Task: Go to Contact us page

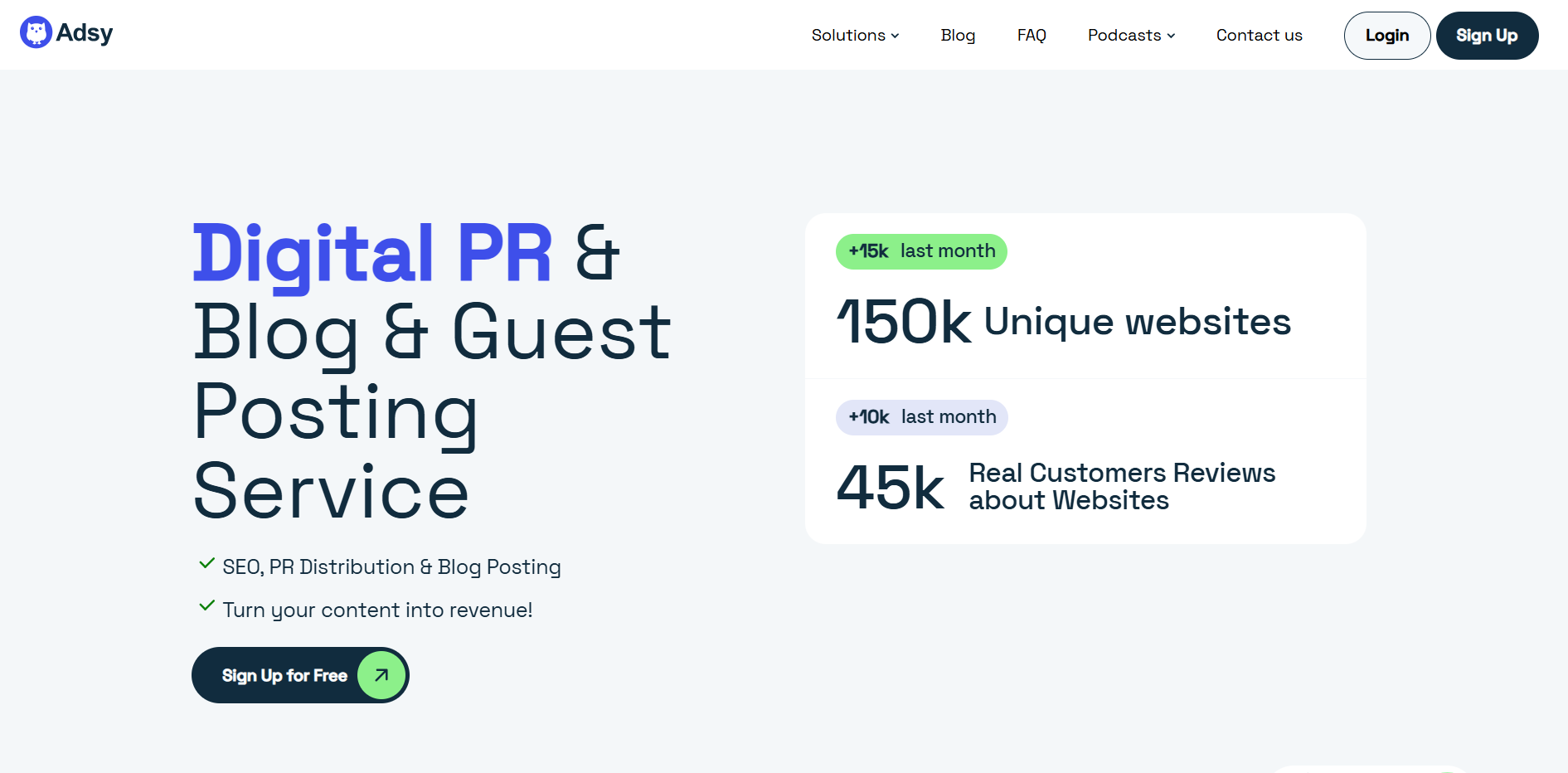Action: click(x=1259, y=35)
